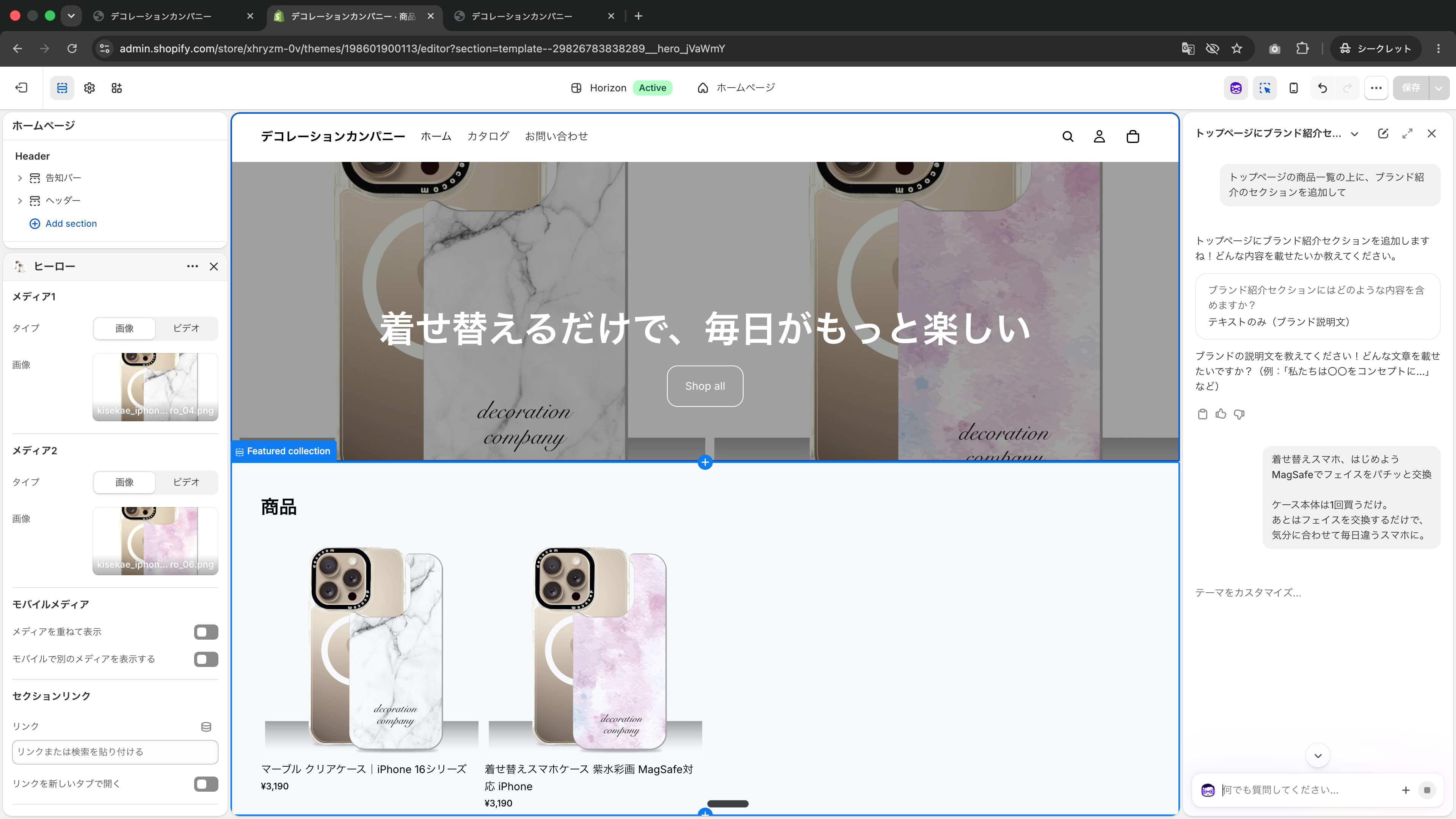Image resolution: width=1456 pixels, height=819 pixels.
Task: Select ビデオ type for メディア2
Action: [186, 482]
